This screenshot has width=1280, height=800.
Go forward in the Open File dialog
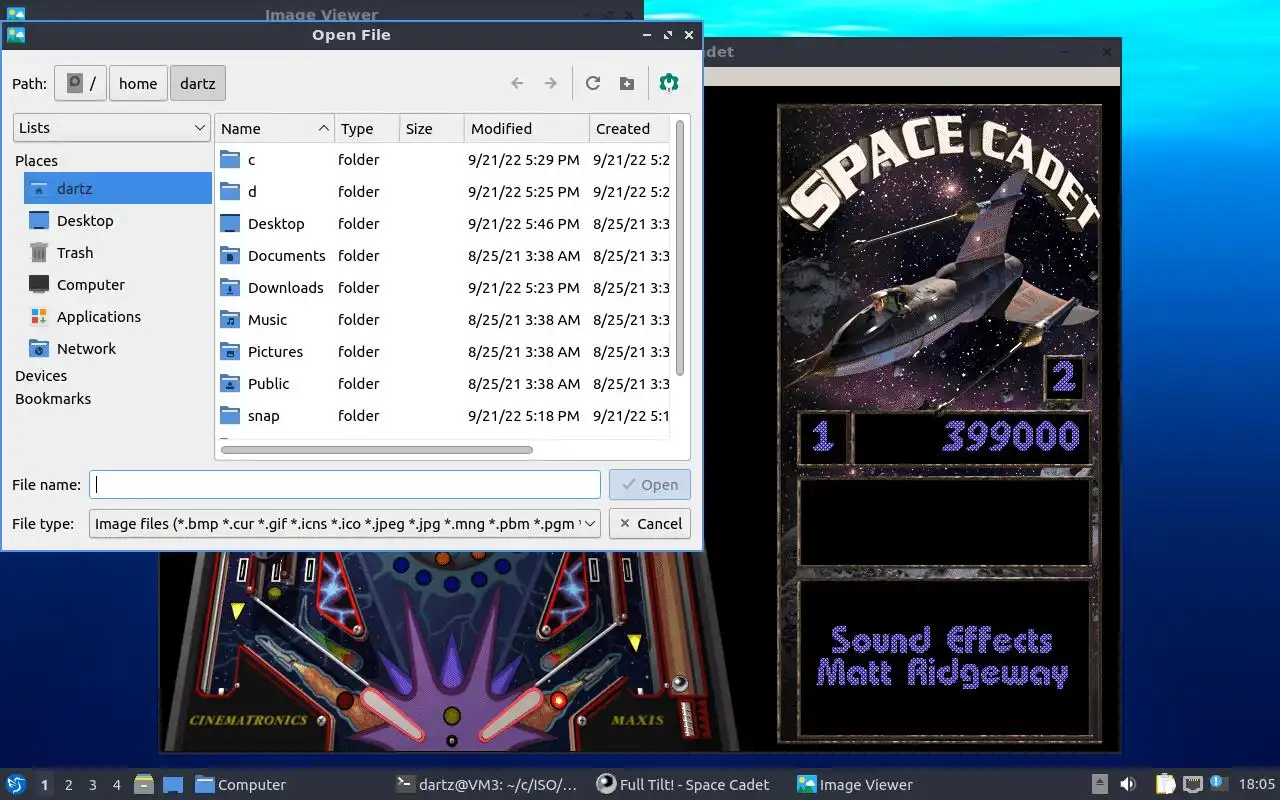tap(550, 83)
